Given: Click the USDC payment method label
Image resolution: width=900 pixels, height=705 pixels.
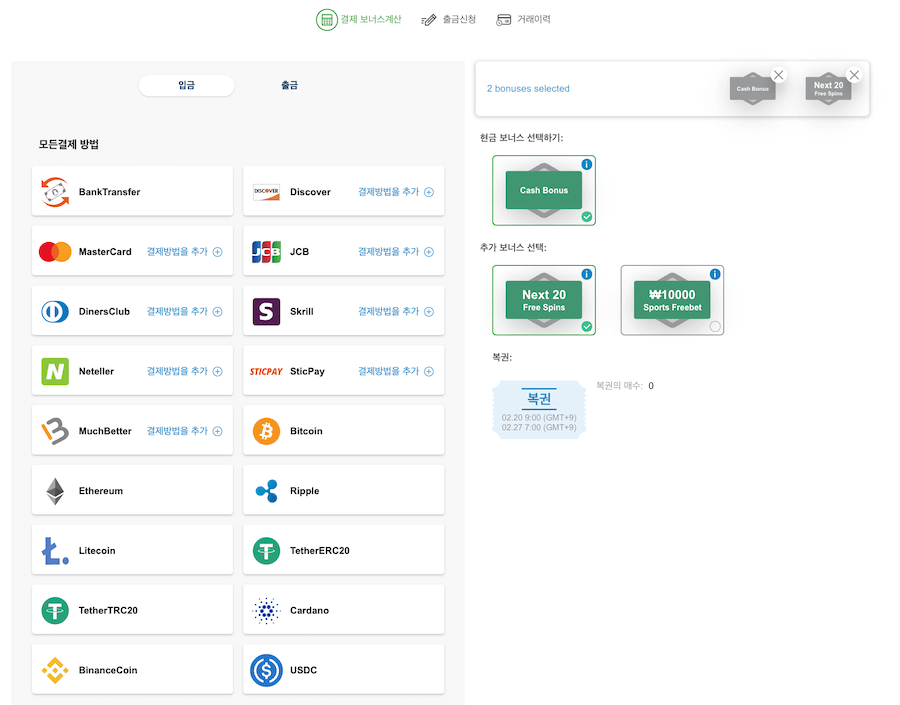Looking at the screenshot, I should (304, 670).
